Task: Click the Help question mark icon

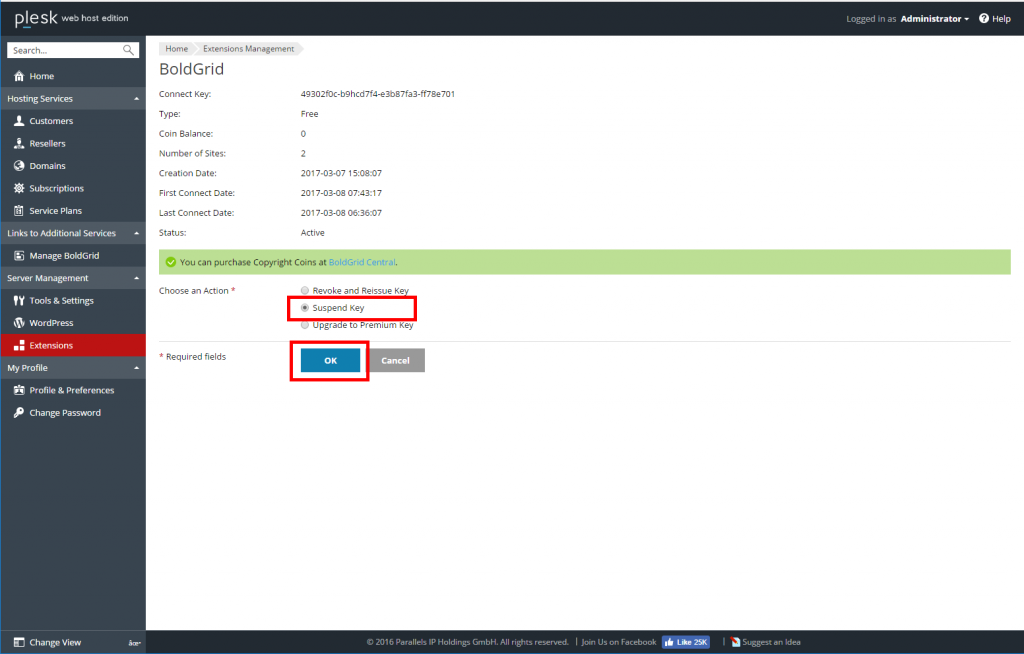Action: 984,18
